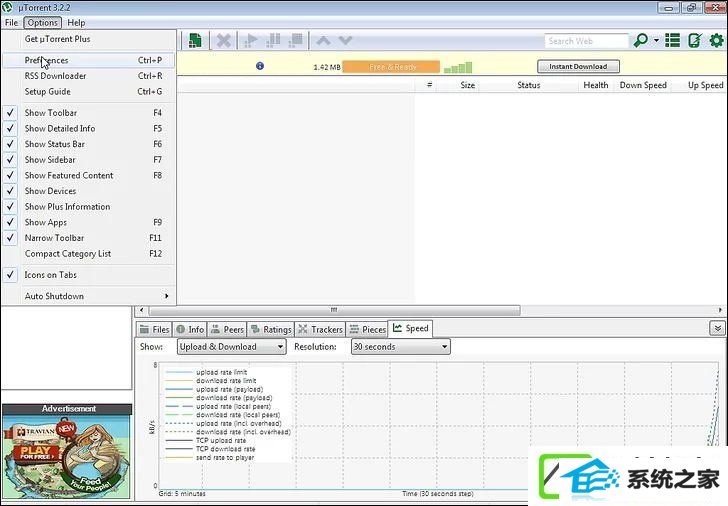Switch to the Peers tab
This screenshot has width=728, height=506.
click(227, 329)
